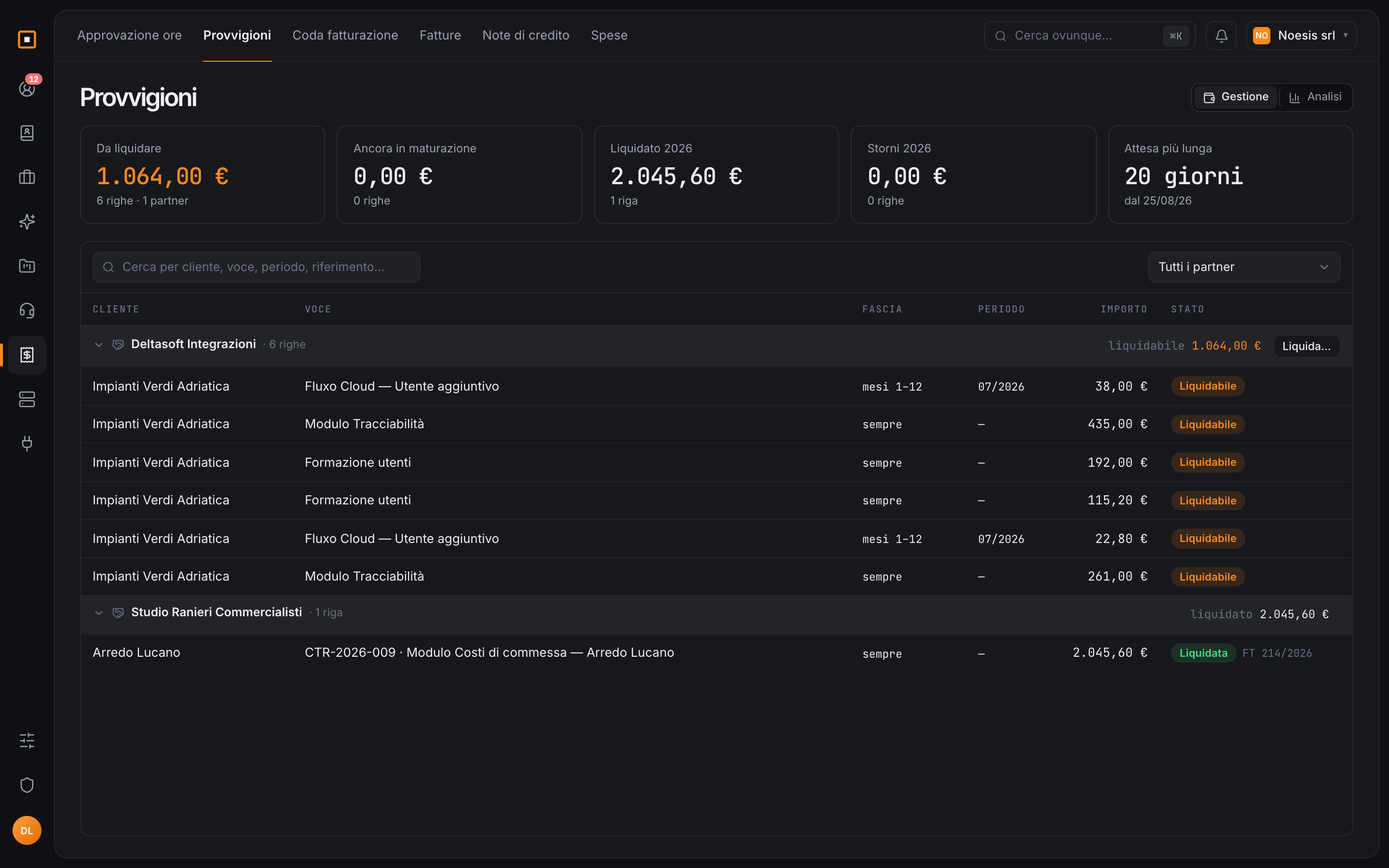Click the Liquidata badge for Arredo Lucano

1203,653
